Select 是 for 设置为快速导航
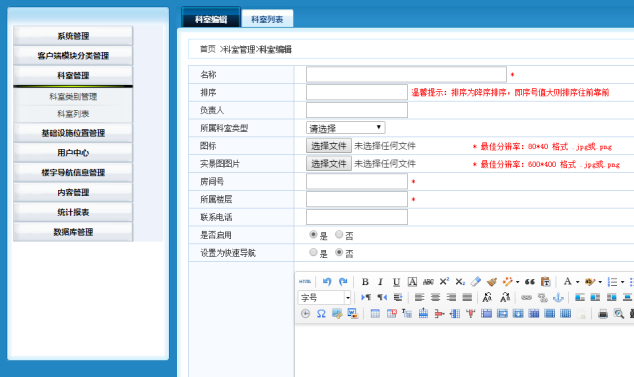This screenshot has height=377, width=634. pos(313,252)
